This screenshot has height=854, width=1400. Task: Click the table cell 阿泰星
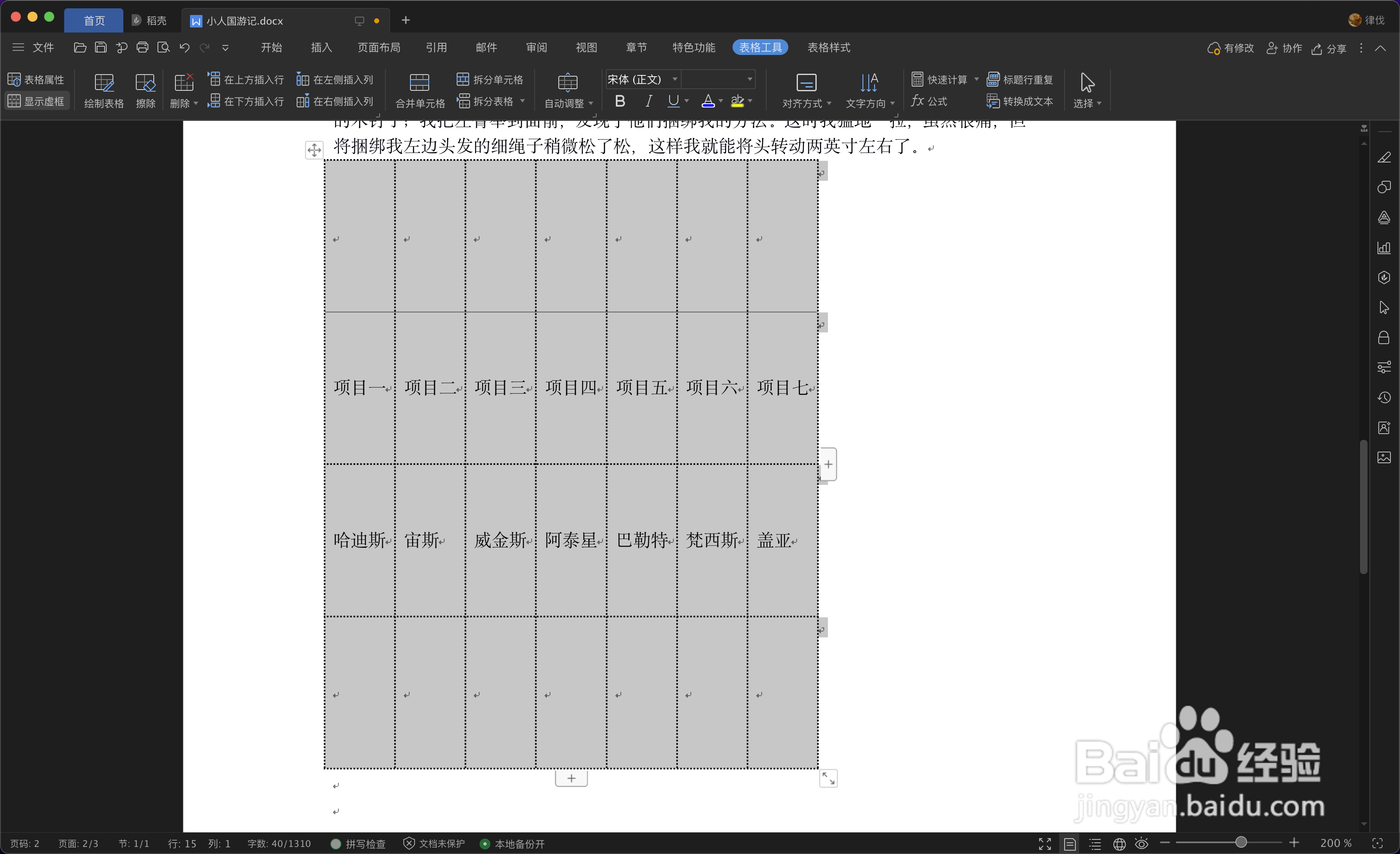point(571,540)
